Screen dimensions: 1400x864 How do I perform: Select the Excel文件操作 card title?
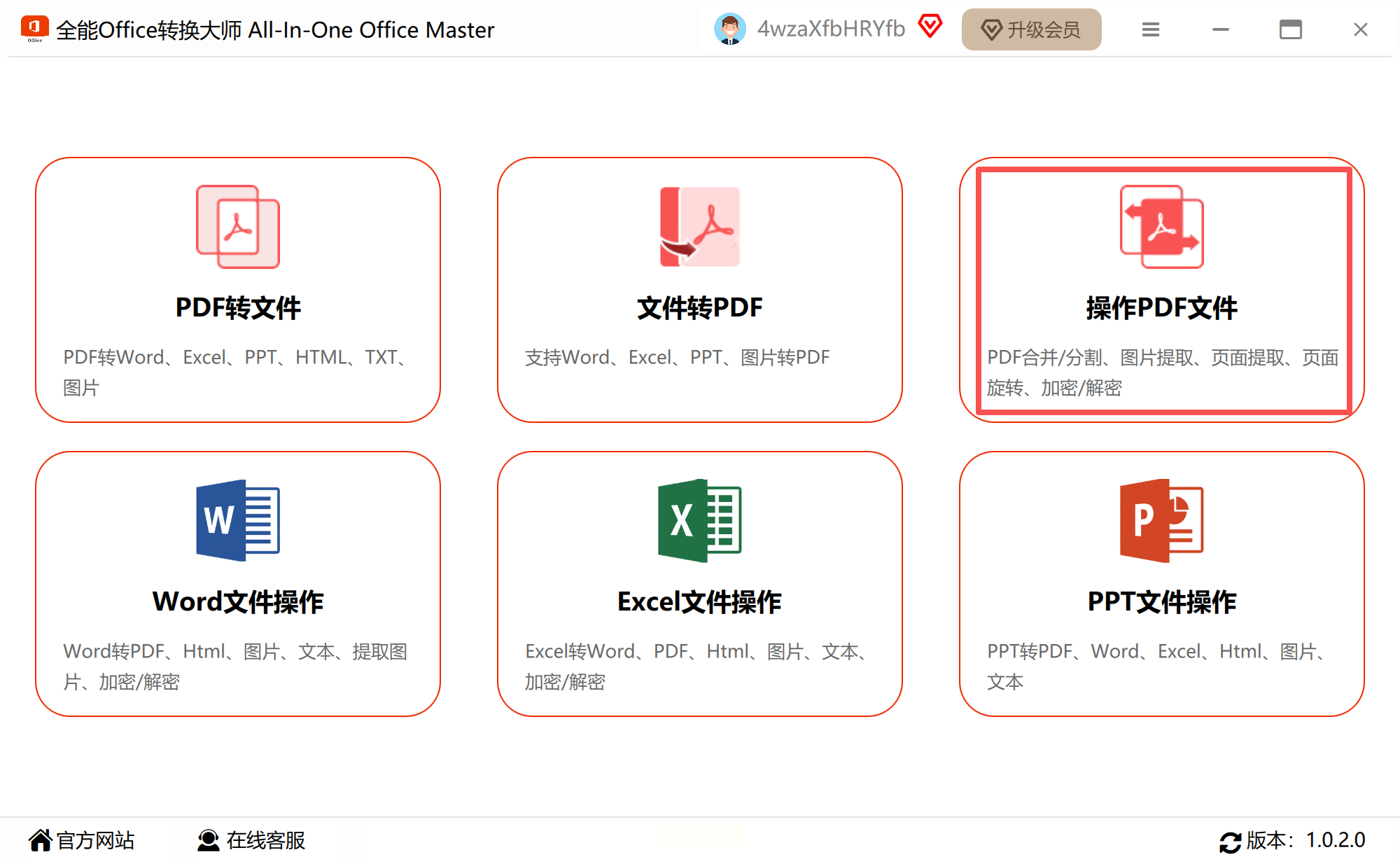(x=699, y=602)
